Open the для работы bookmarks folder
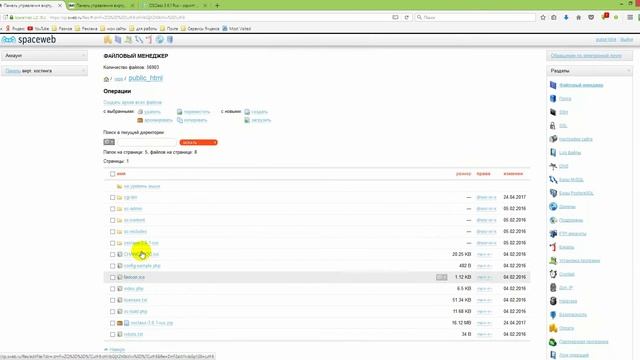This screenshot has width=640, height=360. 143,29
